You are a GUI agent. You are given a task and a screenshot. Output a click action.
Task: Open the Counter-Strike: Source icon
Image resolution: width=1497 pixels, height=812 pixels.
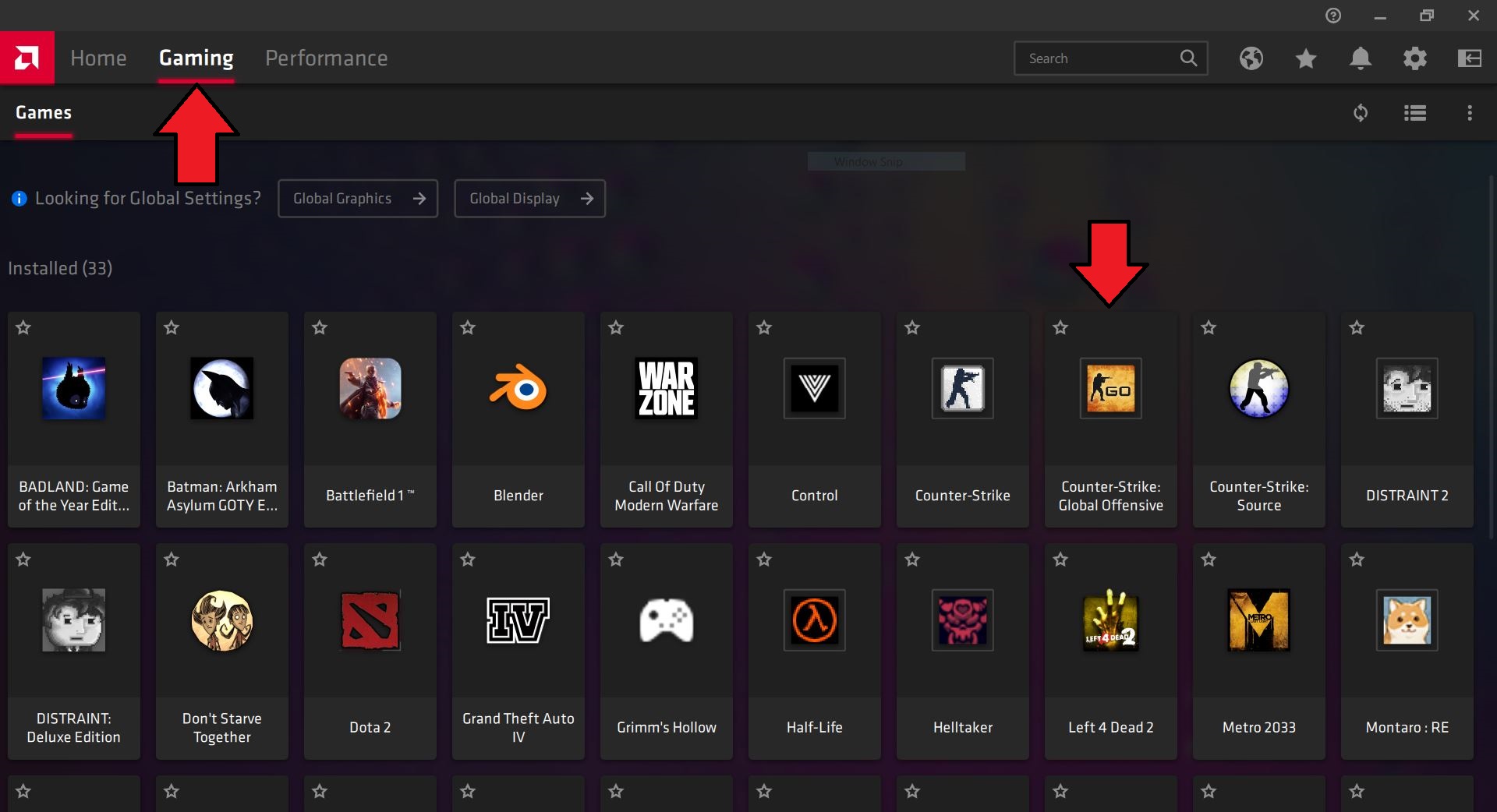tap(1259, 388)
